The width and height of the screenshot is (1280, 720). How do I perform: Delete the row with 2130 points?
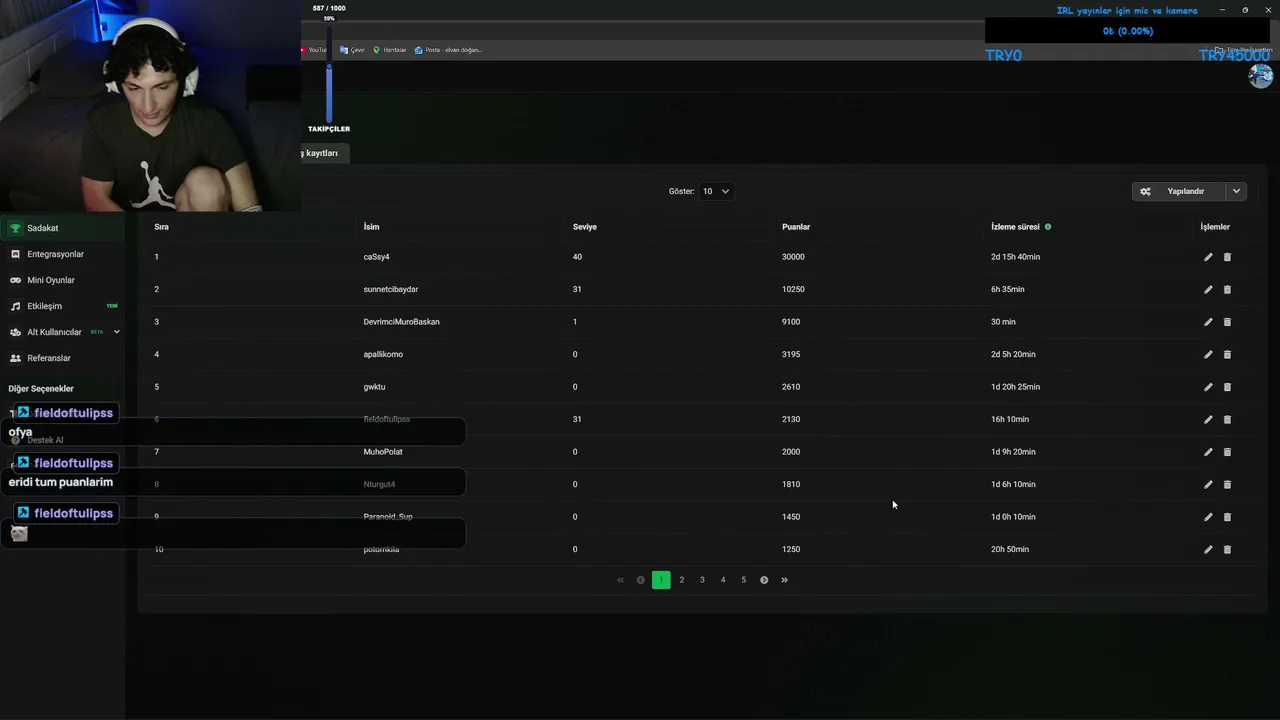tap(1227, 420)
